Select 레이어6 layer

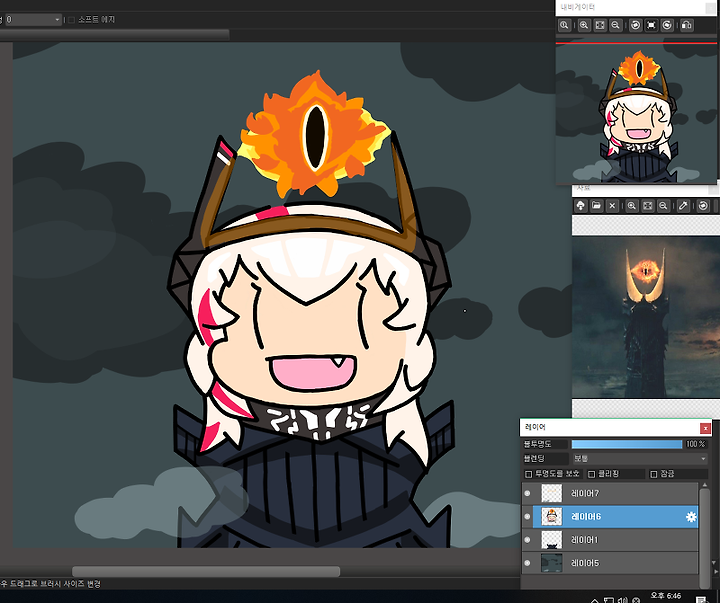pos(610,517)
